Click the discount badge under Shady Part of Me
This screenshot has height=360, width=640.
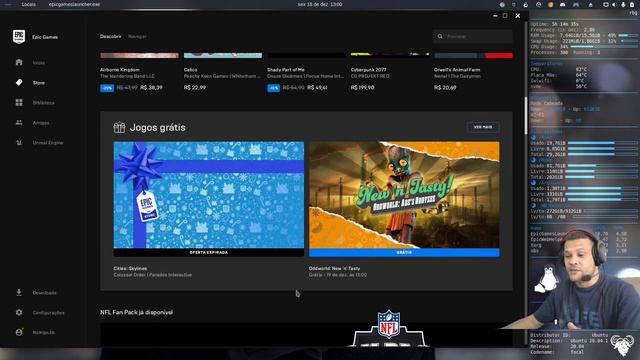(273, 88)
